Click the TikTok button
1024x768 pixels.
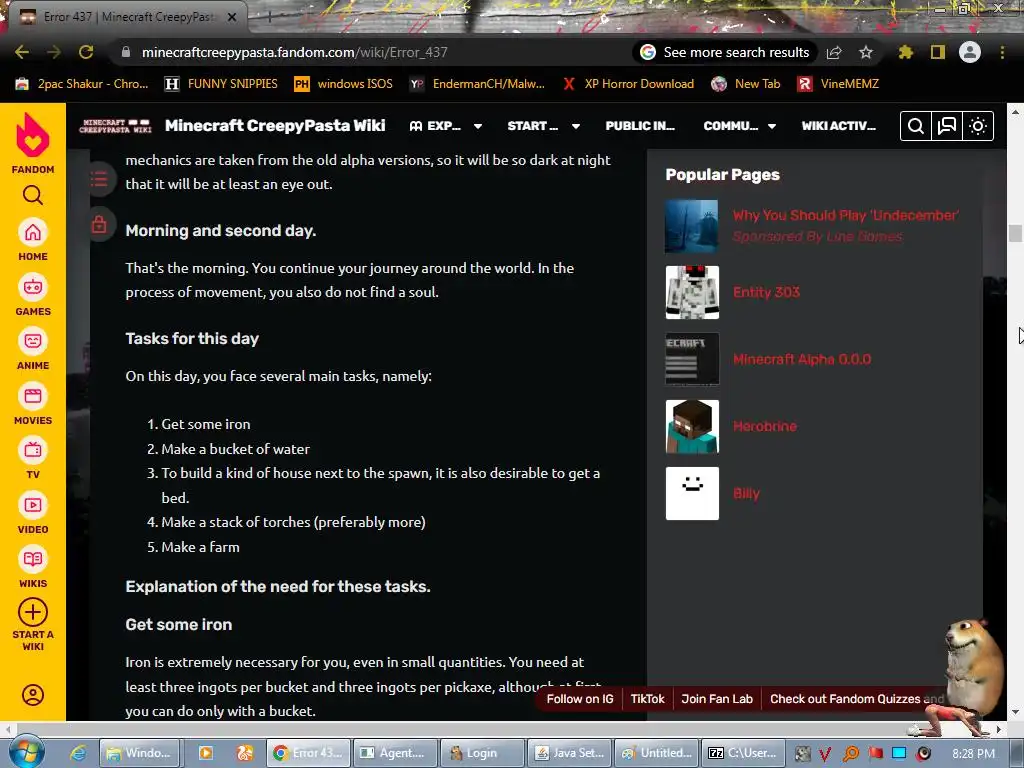[x=647, y=699]
